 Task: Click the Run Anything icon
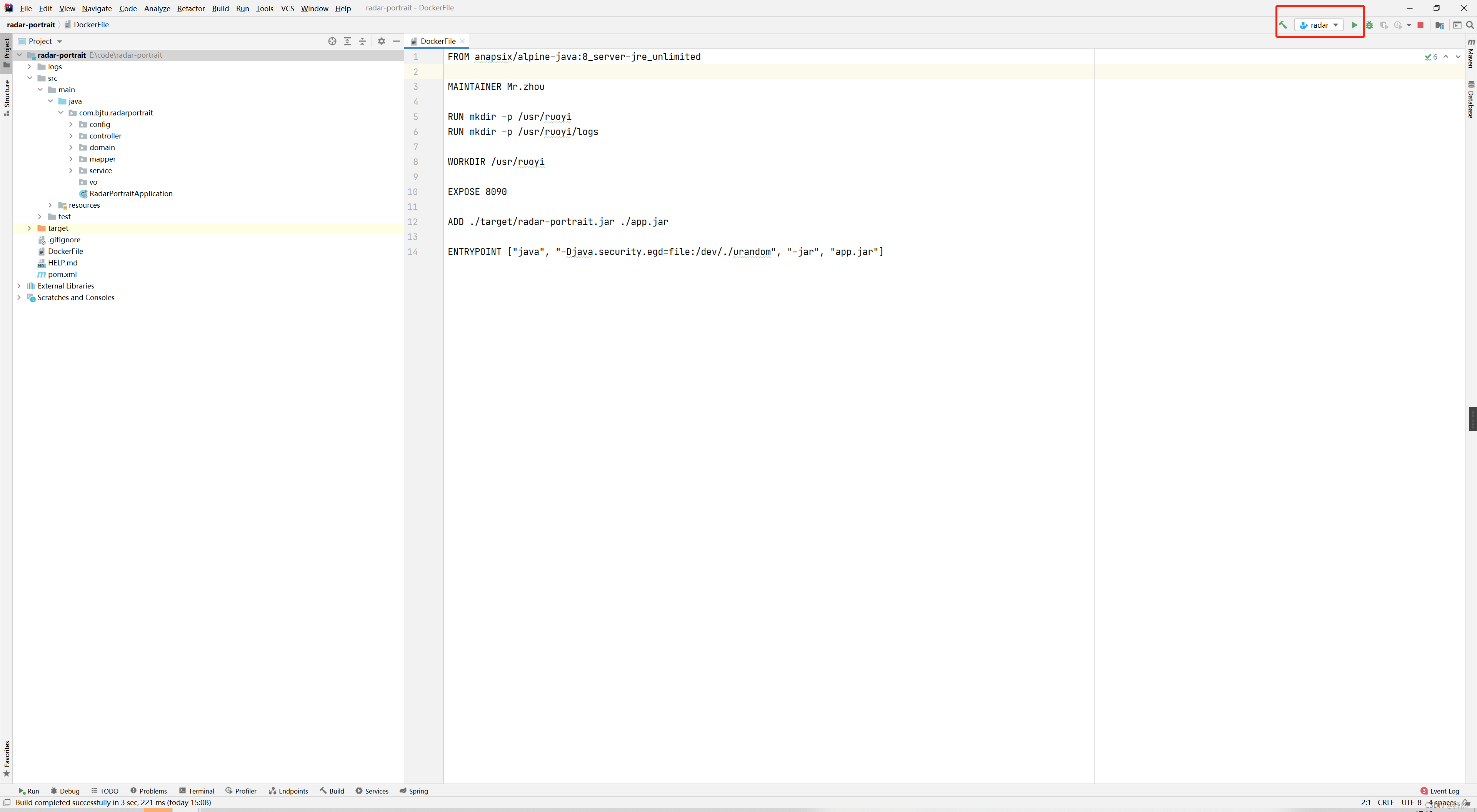coord(1457,25)
